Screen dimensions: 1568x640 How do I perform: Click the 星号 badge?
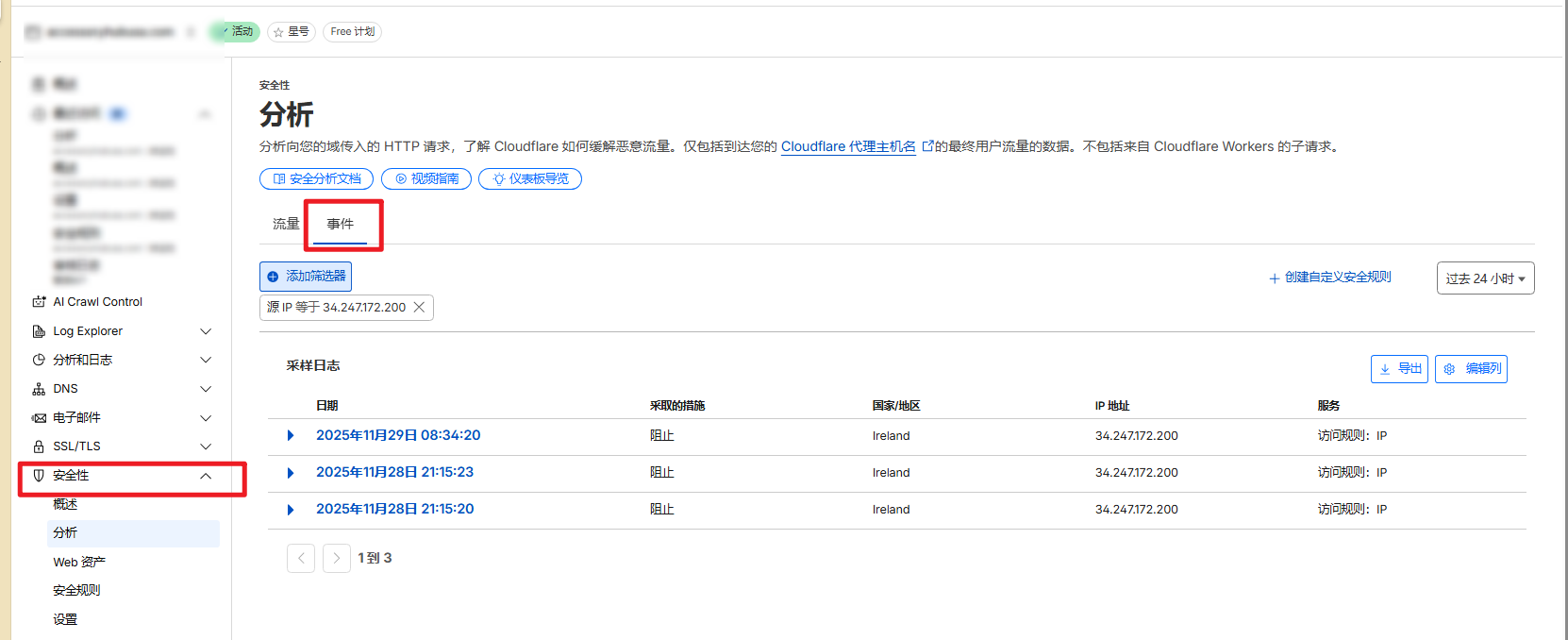[x=292, y=32]
